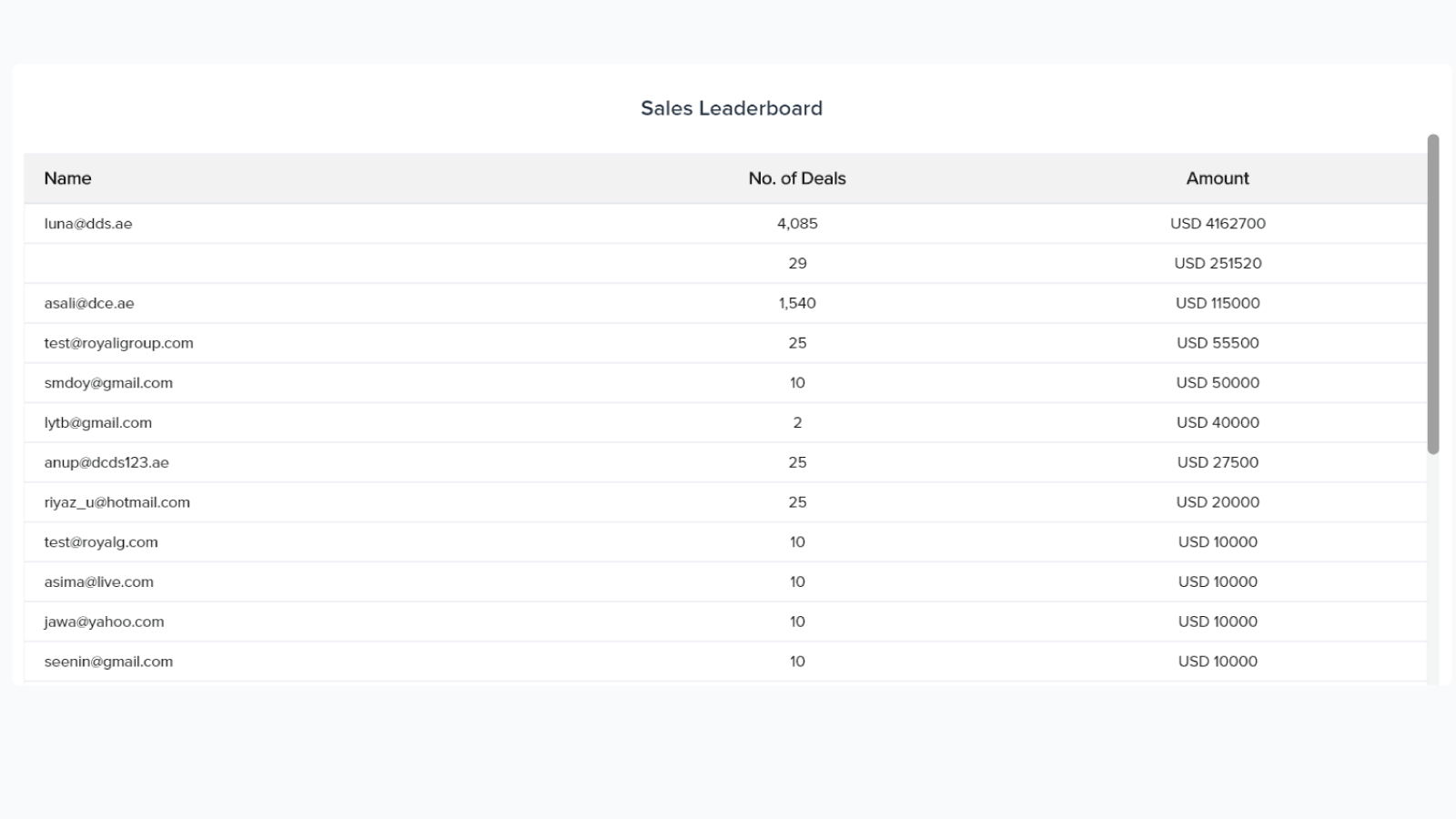Select anup@dcds123.ae in the table
Viewport: 1456px width, 819px height.
(106, 462)
